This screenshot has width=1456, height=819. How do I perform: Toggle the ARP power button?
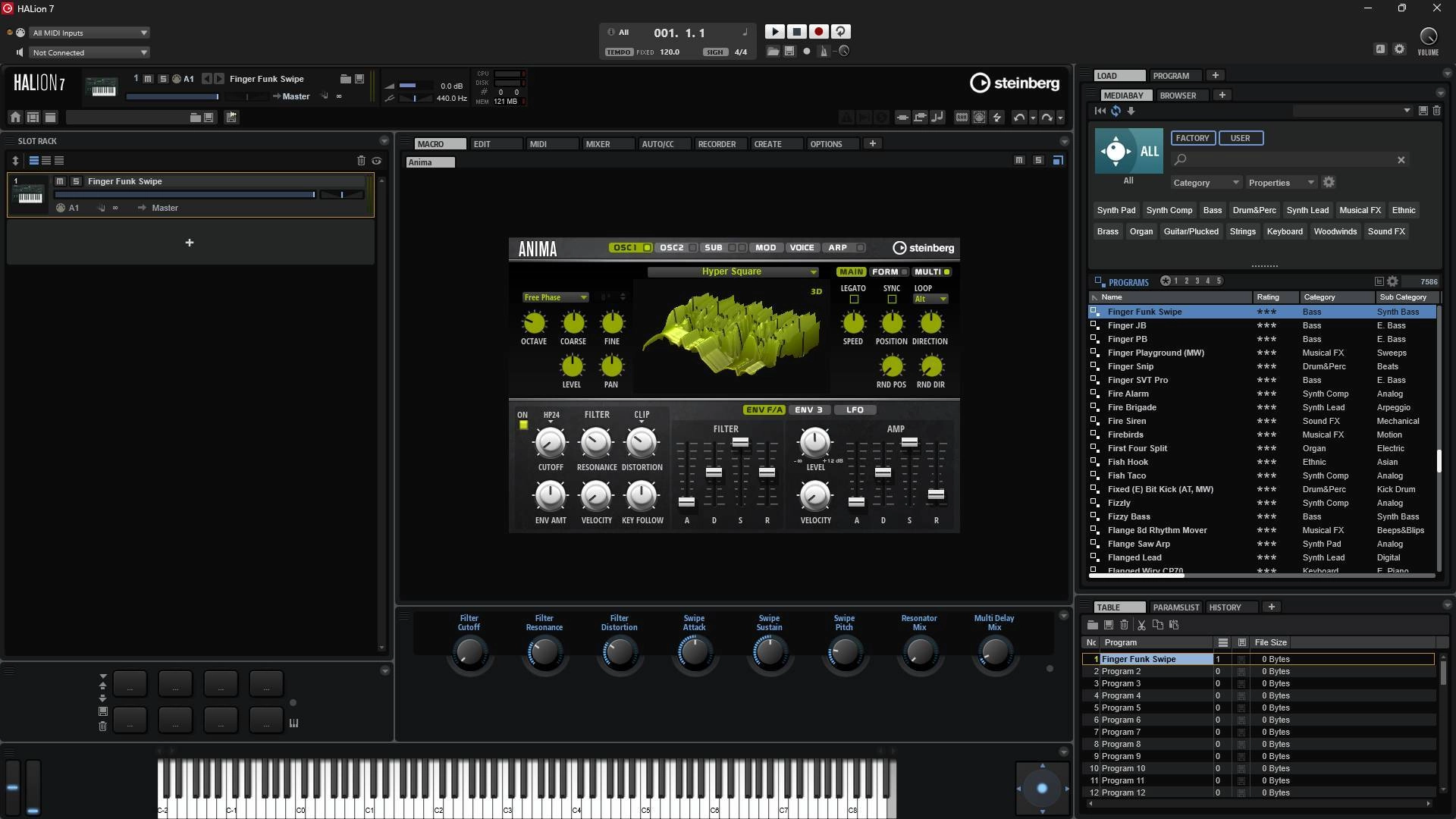tap(860, 247)
